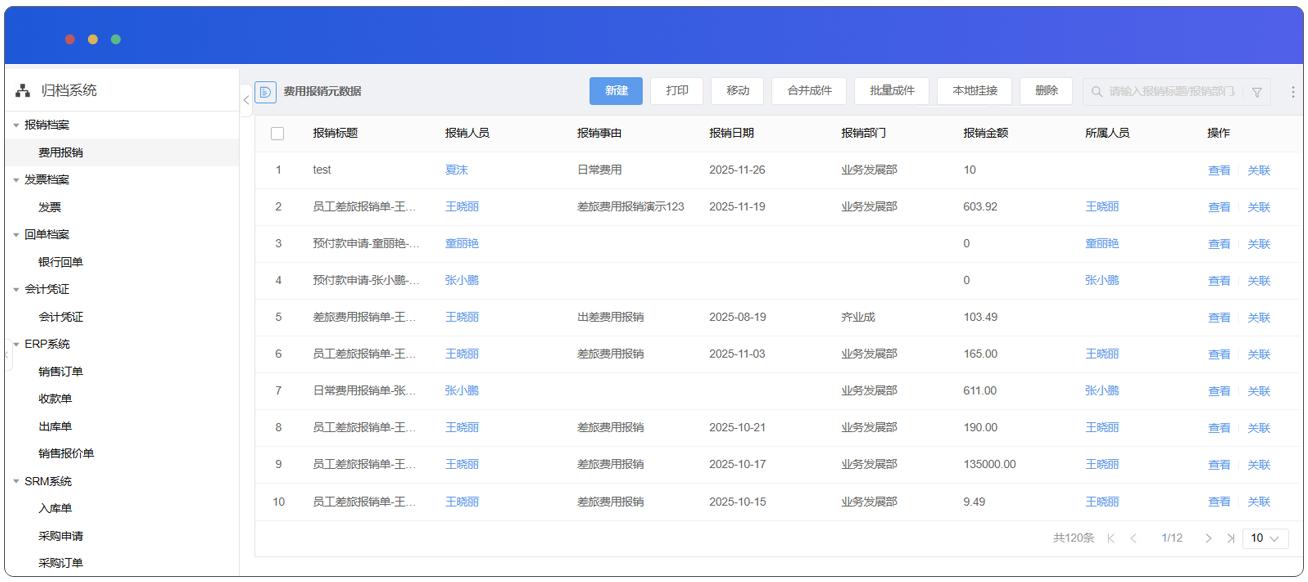The image size is (1308, 582).
Task: Click the search magnifier icon
Action: tap(1097, 91)
